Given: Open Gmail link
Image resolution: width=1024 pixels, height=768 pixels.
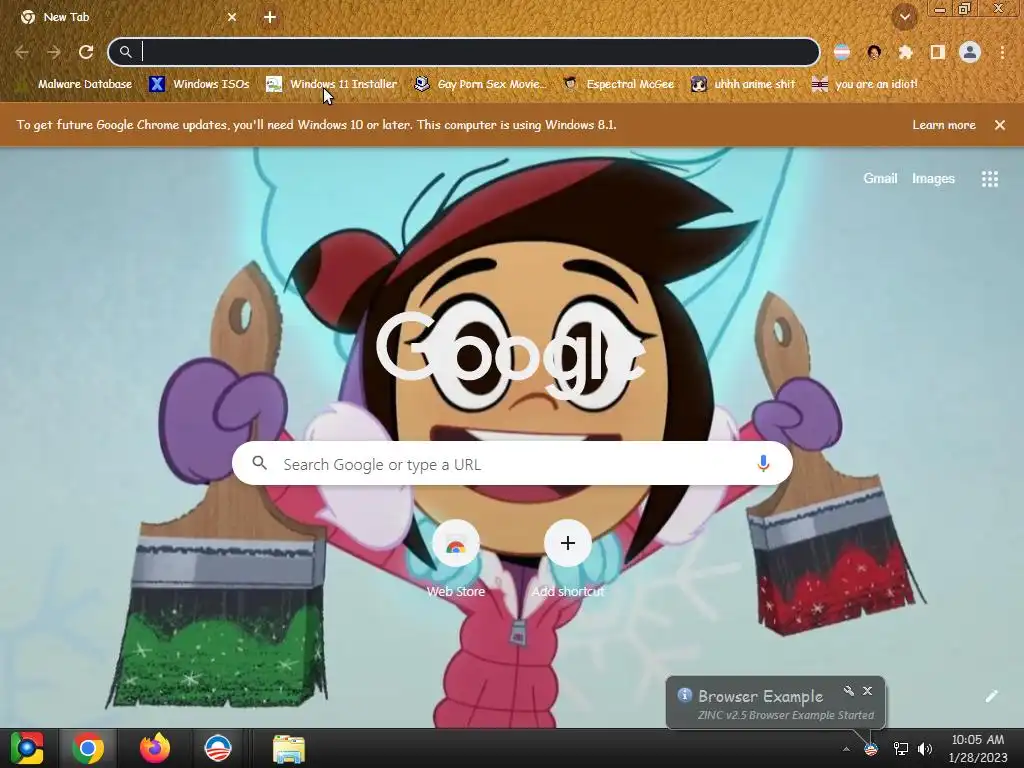Looking at the screenshot, I should click(880, 178).
